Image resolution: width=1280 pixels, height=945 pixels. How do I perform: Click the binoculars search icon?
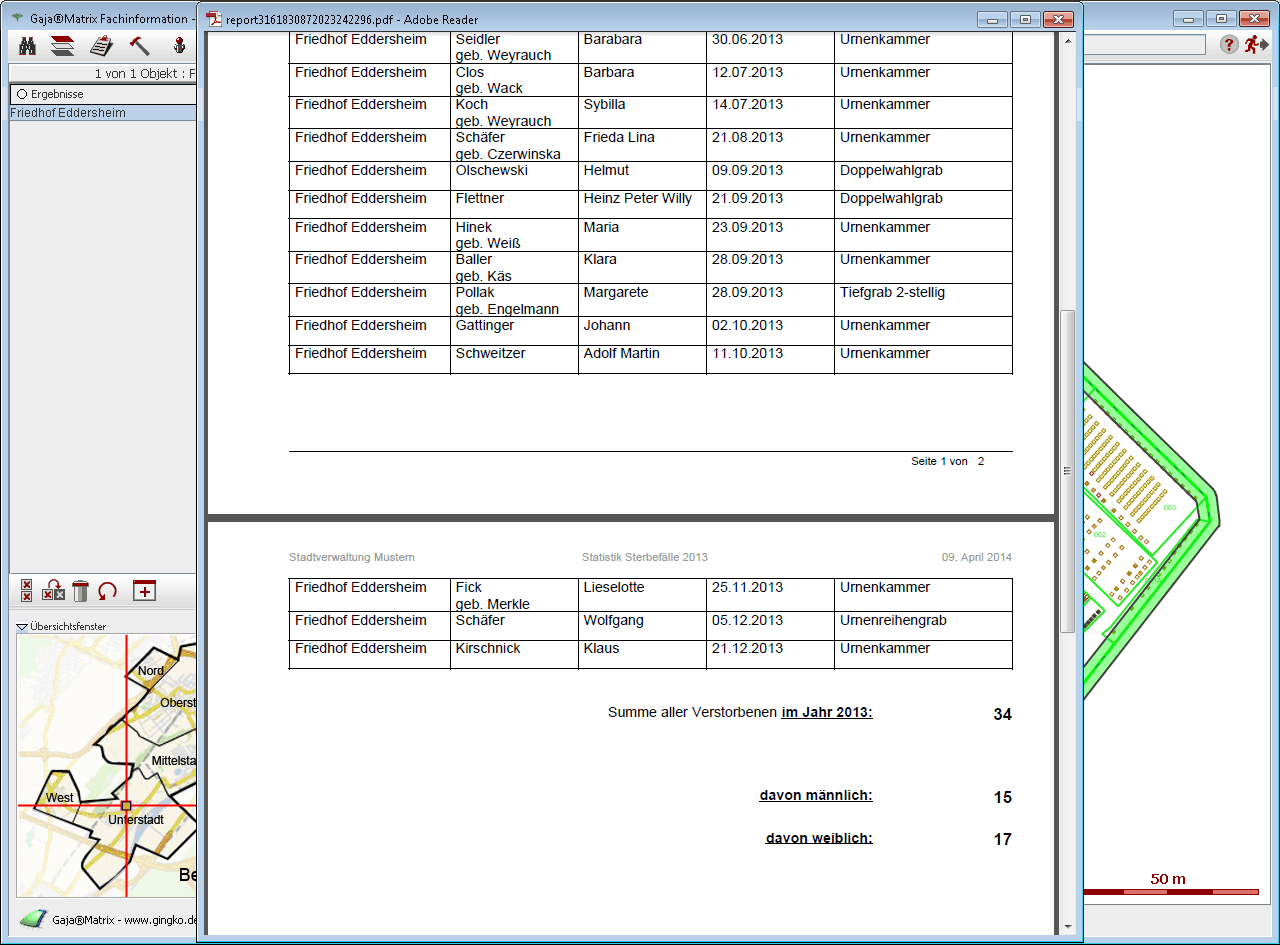pyautogui.click(x=28, y=45)
